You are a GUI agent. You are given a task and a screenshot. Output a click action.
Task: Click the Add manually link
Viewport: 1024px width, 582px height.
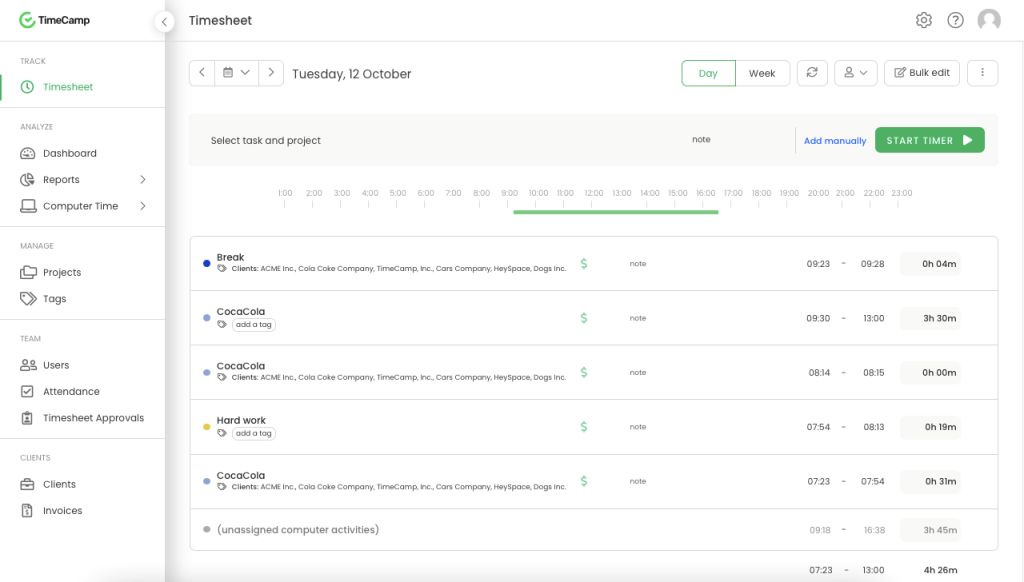[x=835, y=141]
